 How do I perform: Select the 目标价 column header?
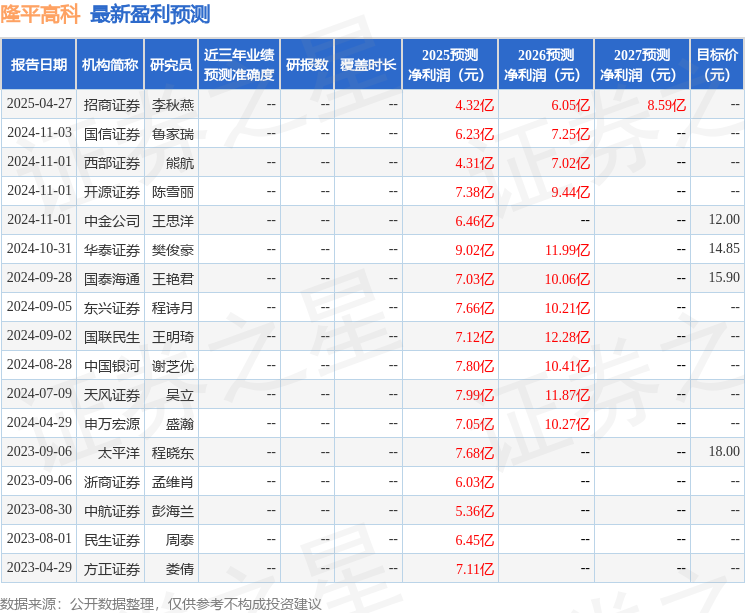717,65
